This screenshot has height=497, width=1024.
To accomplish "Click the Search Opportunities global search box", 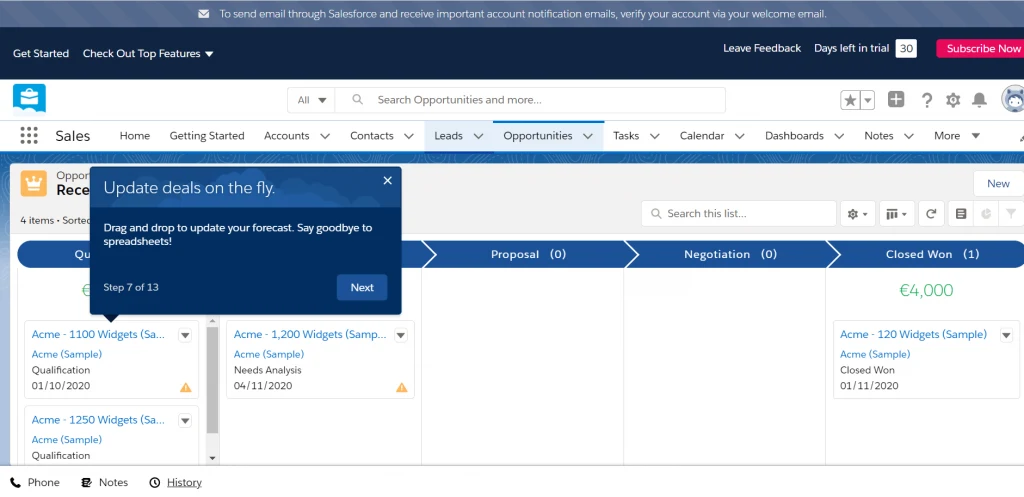I will point(530,100).
